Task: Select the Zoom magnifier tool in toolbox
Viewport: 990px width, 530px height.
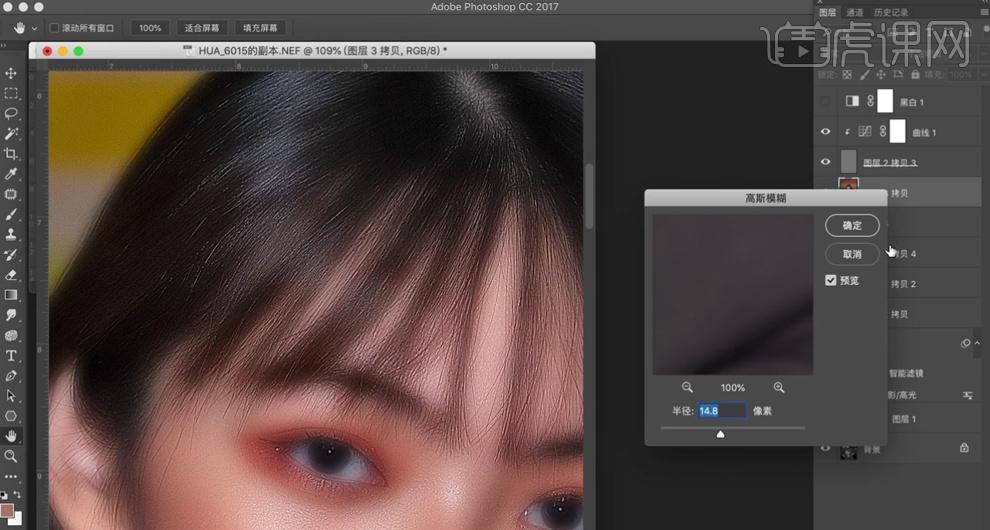Action: click(x=11, y=456)
